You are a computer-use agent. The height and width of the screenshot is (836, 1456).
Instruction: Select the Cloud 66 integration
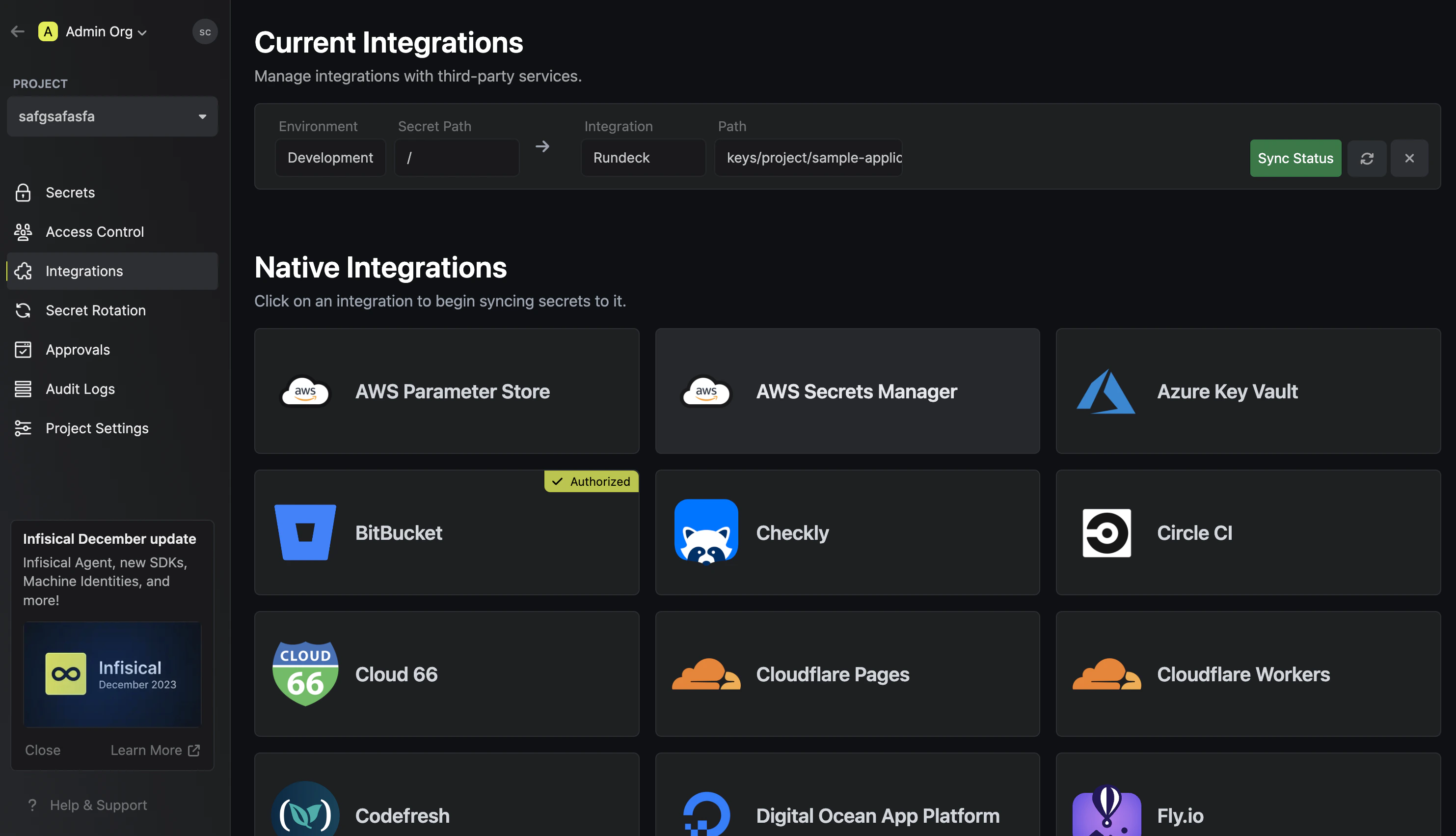[x=446, y=674]
